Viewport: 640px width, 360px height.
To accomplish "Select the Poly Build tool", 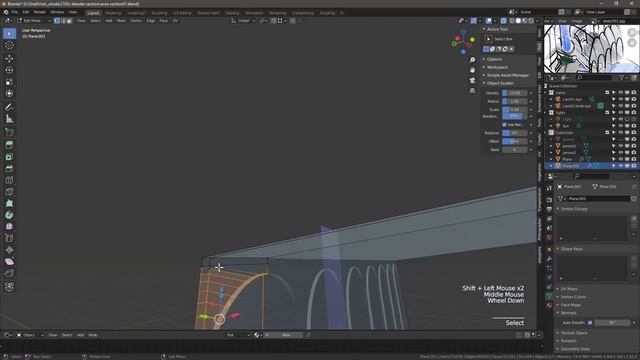I will 9,203.
